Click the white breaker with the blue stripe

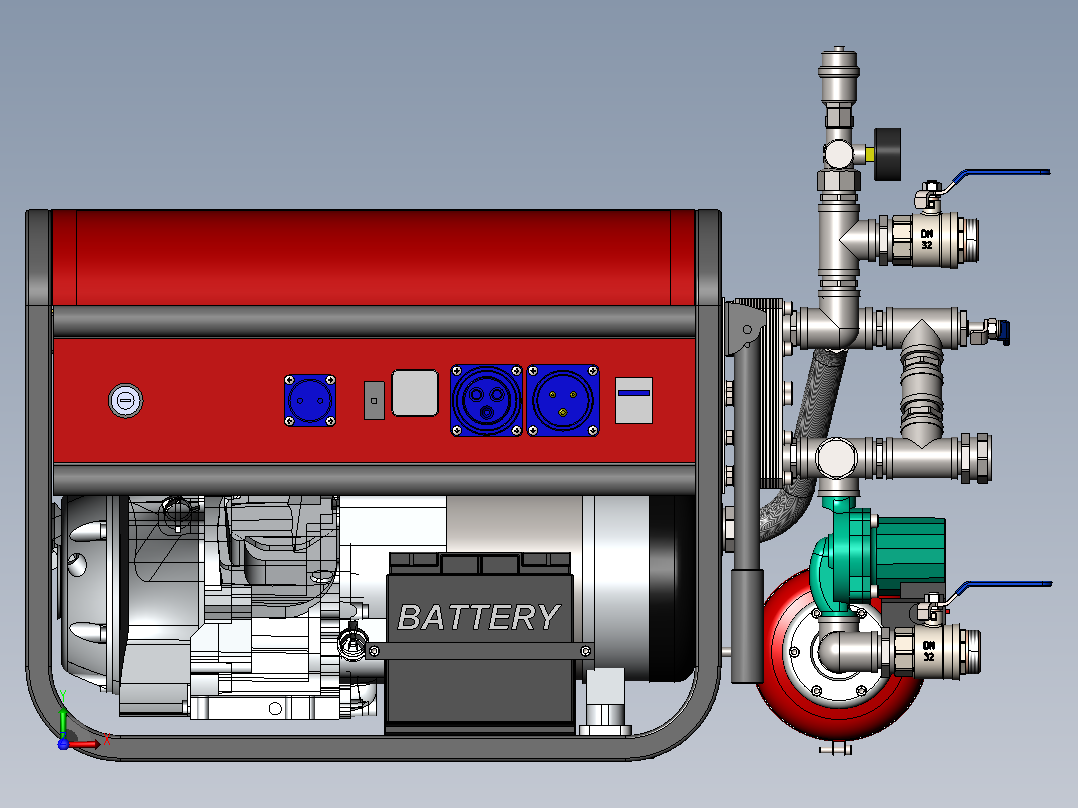pyautogui.click(x=634, y=400)
